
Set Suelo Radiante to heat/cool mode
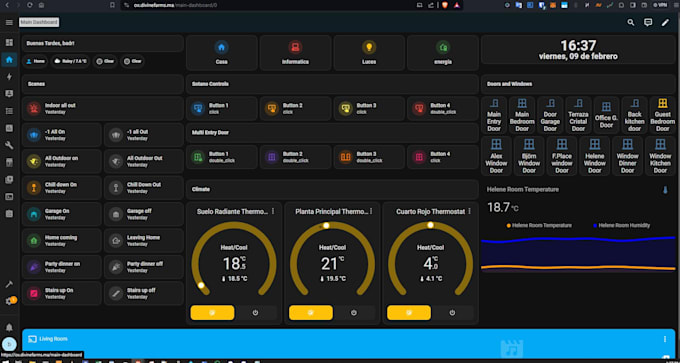[212, 313]
